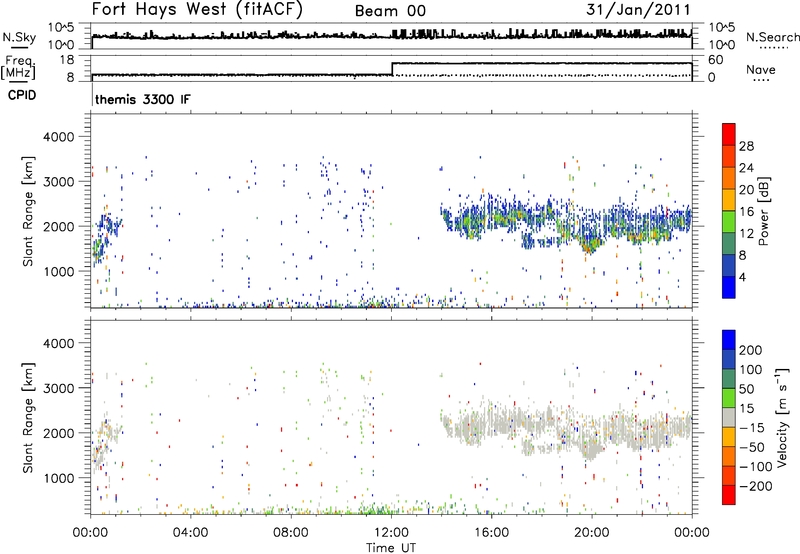This screenshot has width=800, height=554.
Task: Click the 'themis 3300 IF' text
Action: coord(143,99)
